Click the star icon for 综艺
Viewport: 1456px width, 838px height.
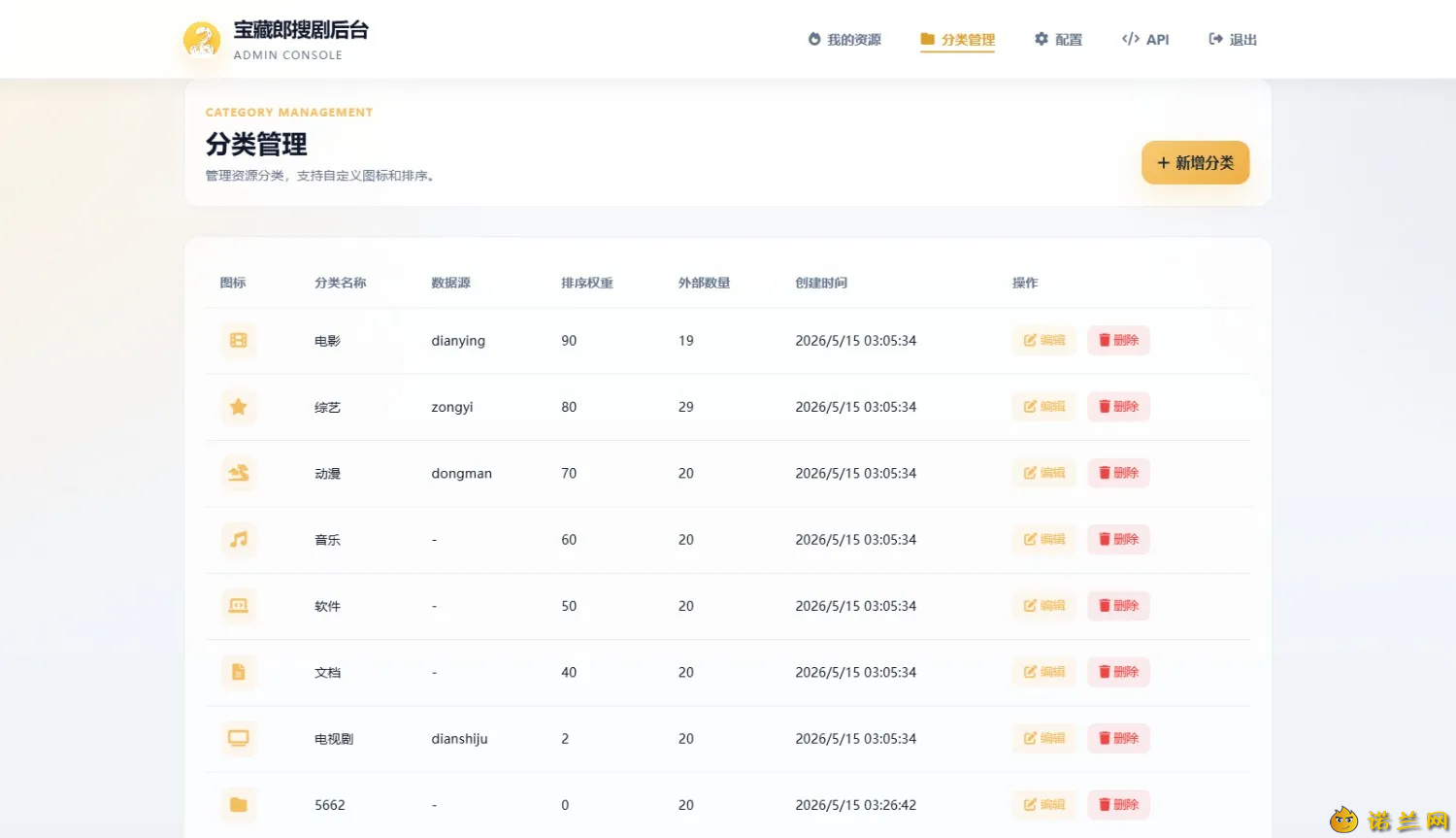(239, 407)
